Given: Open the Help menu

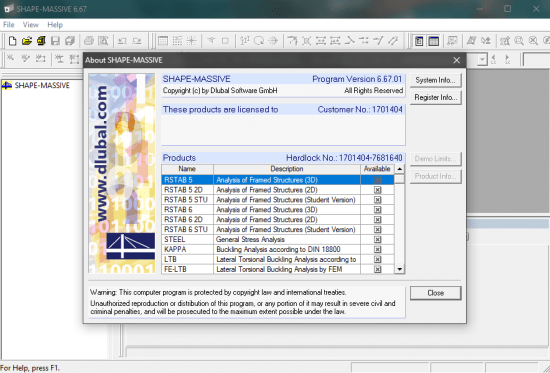Looking at the screenshot, I should click(x=55, y=25).
